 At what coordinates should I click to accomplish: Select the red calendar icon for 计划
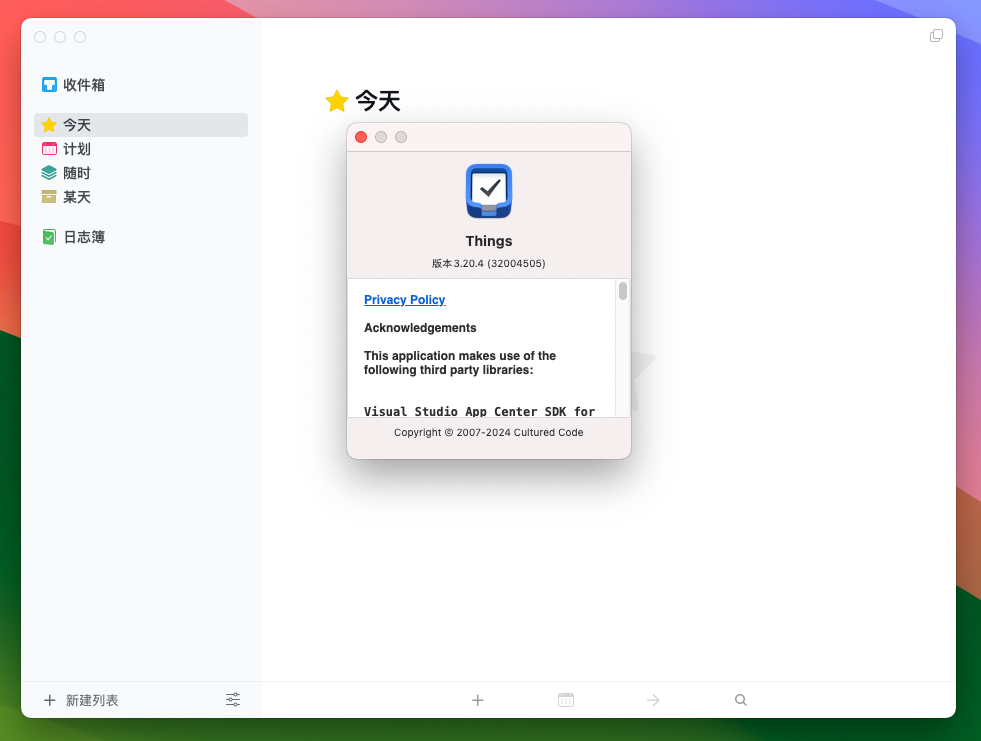tap(48, 148)
